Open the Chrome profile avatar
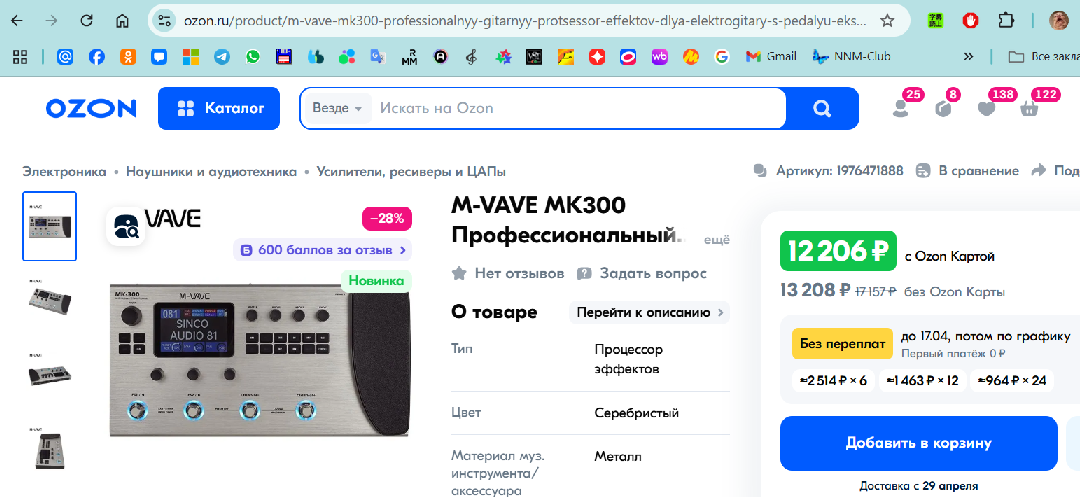 coord(1059,21)
